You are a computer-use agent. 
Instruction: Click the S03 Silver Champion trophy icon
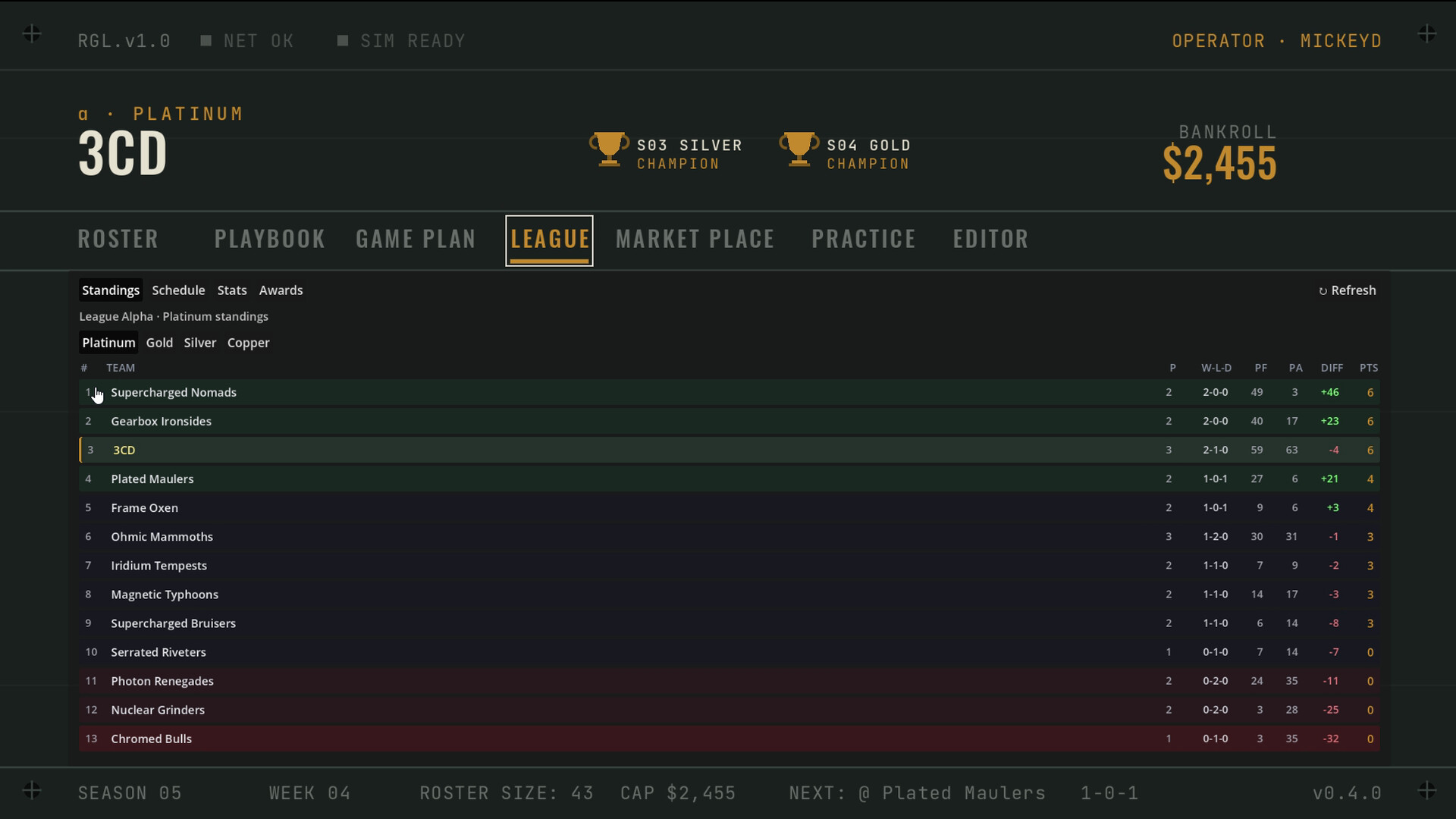(x=609, y=149)
